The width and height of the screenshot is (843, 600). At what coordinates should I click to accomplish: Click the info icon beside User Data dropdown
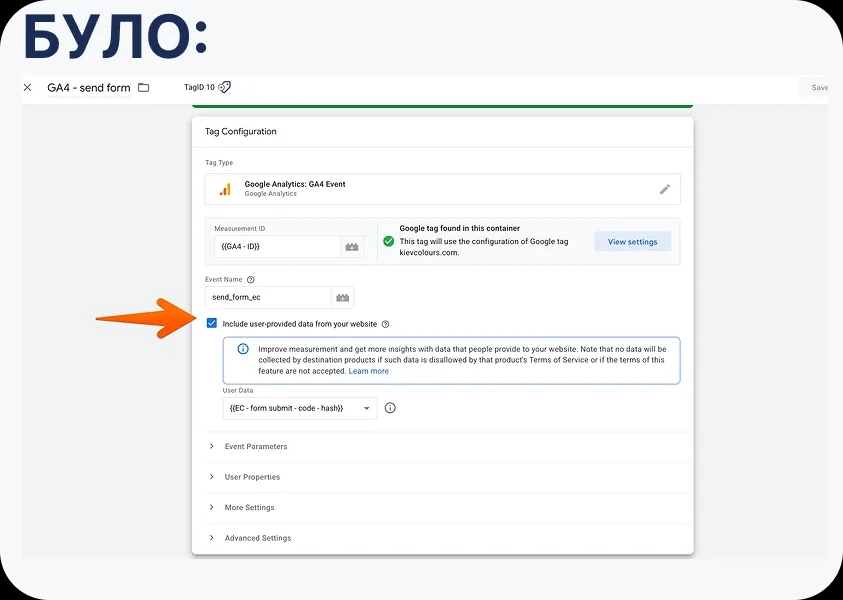390,408
